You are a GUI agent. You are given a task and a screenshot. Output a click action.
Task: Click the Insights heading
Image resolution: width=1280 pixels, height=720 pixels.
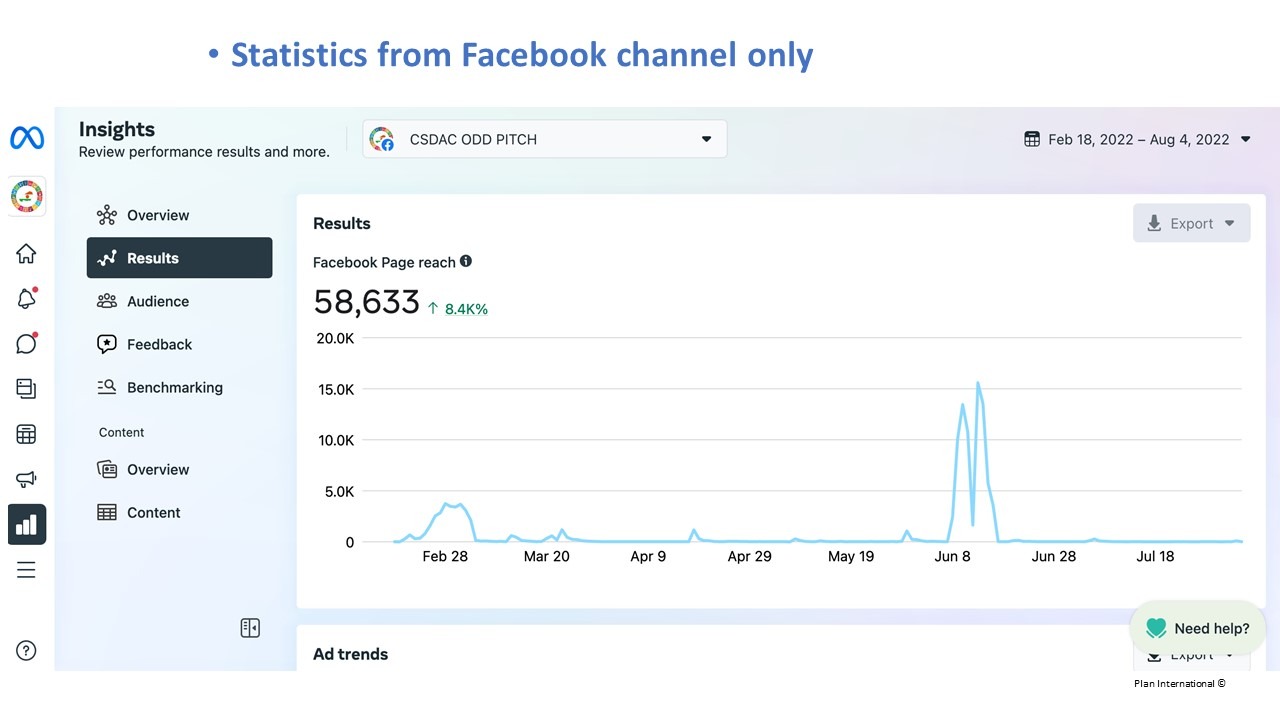click(116, 129)
